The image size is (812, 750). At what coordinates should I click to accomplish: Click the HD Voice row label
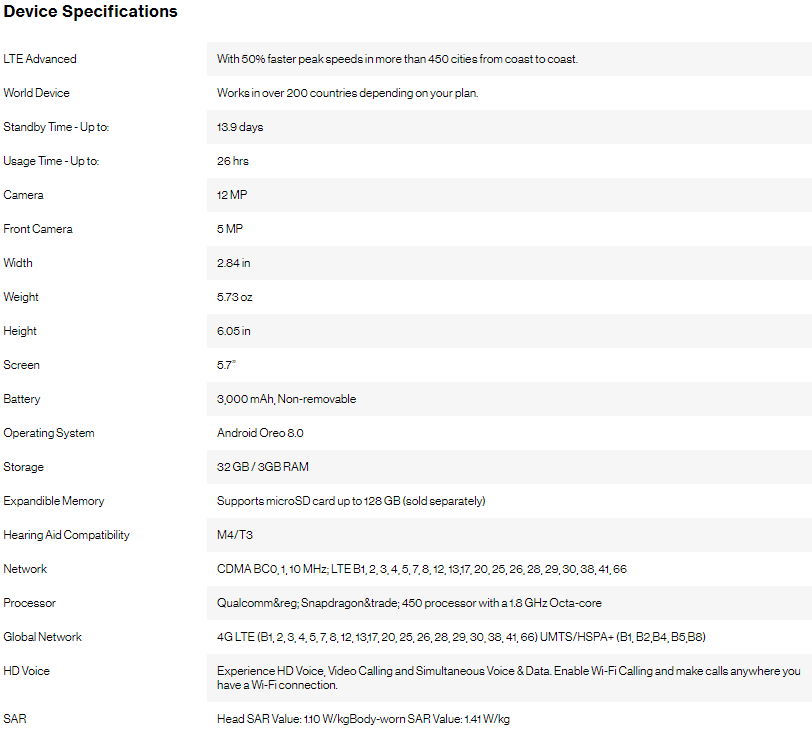click(x=26, y=671)
